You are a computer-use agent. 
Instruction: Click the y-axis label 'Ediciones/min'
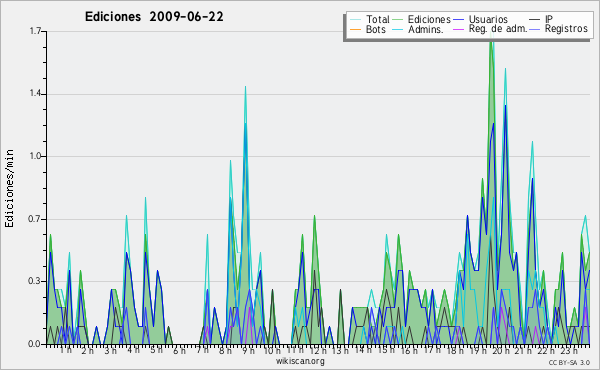[x=9, y=188]
